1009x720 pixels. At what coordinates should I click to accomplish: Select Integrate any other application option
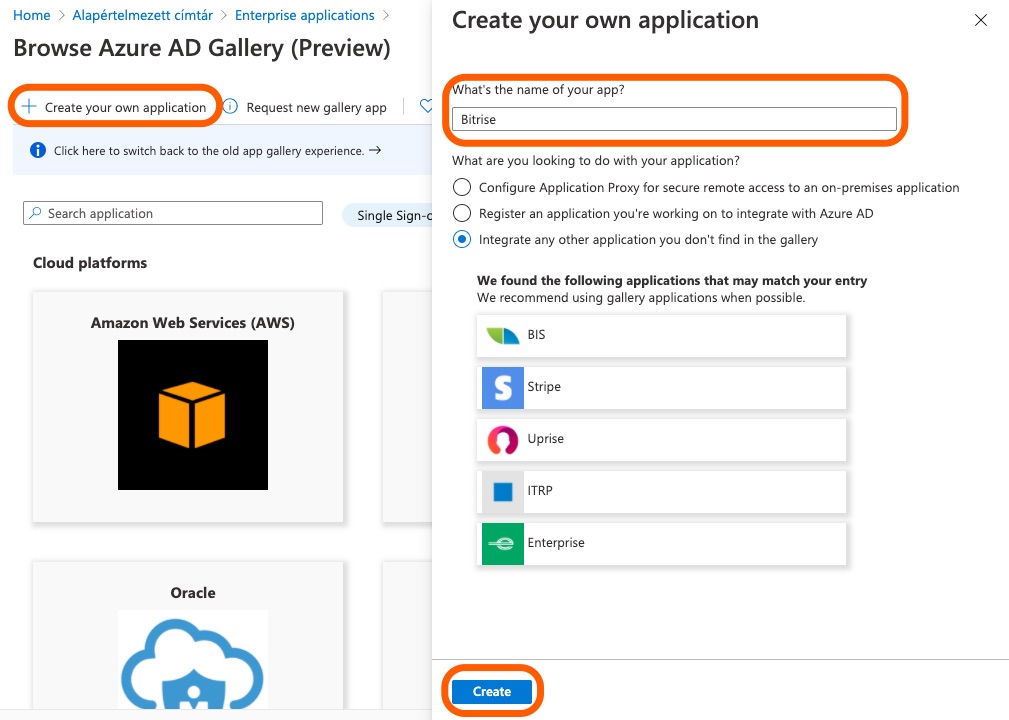460,239
